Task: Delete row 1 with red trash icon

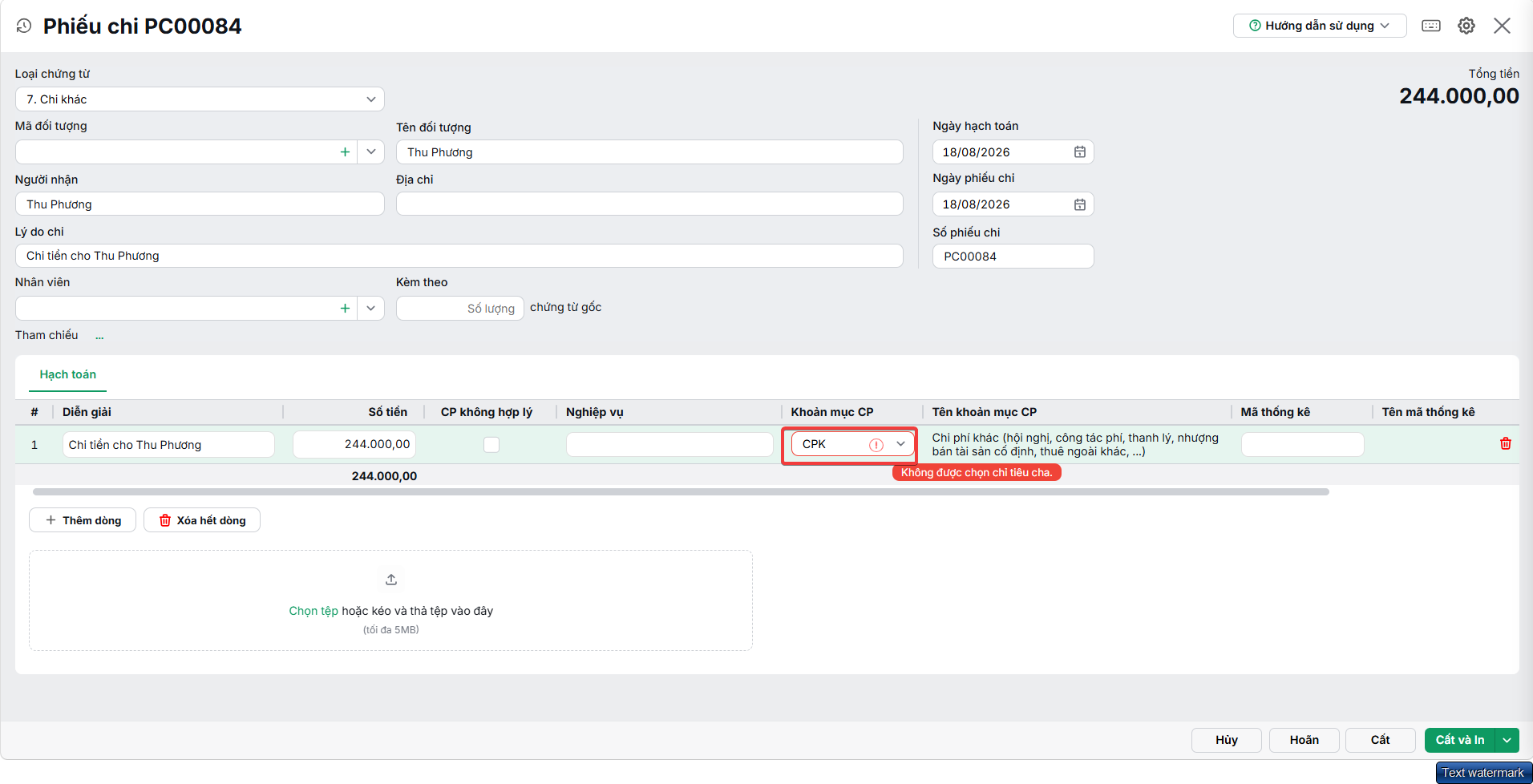Action: coord(1506,443)
